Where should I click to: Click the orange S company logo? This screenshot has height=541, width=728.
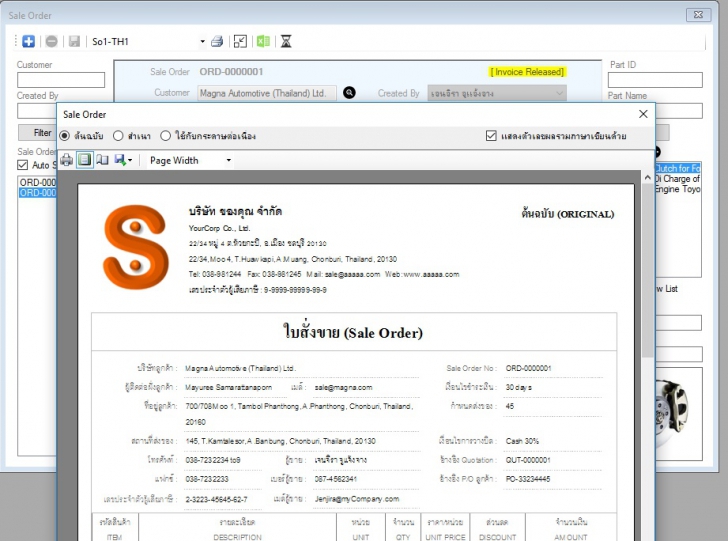[136, 248]
